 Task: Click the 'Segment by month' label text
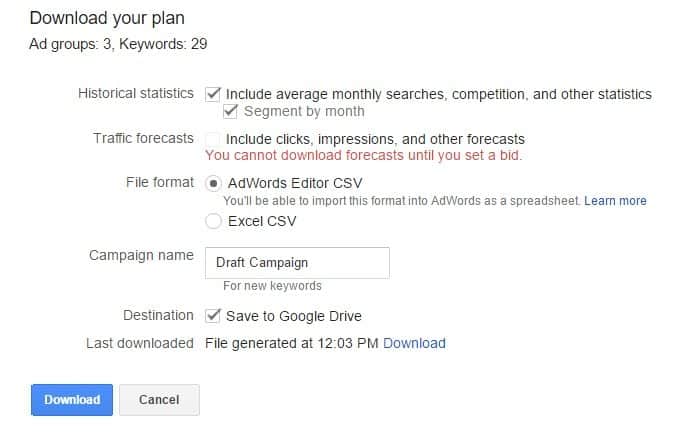point(304,111)
